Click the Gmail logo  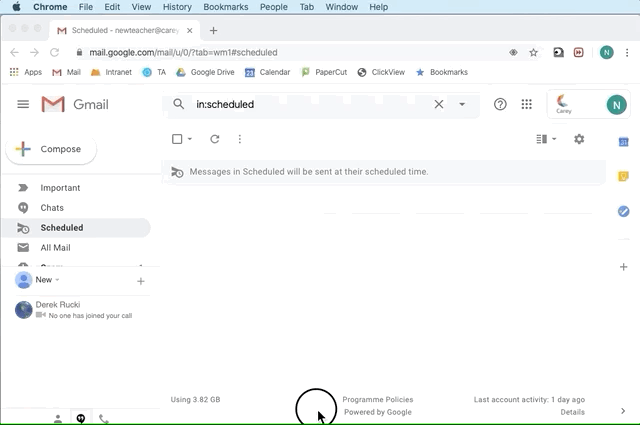pyautogui.click(x=75, y=105)
